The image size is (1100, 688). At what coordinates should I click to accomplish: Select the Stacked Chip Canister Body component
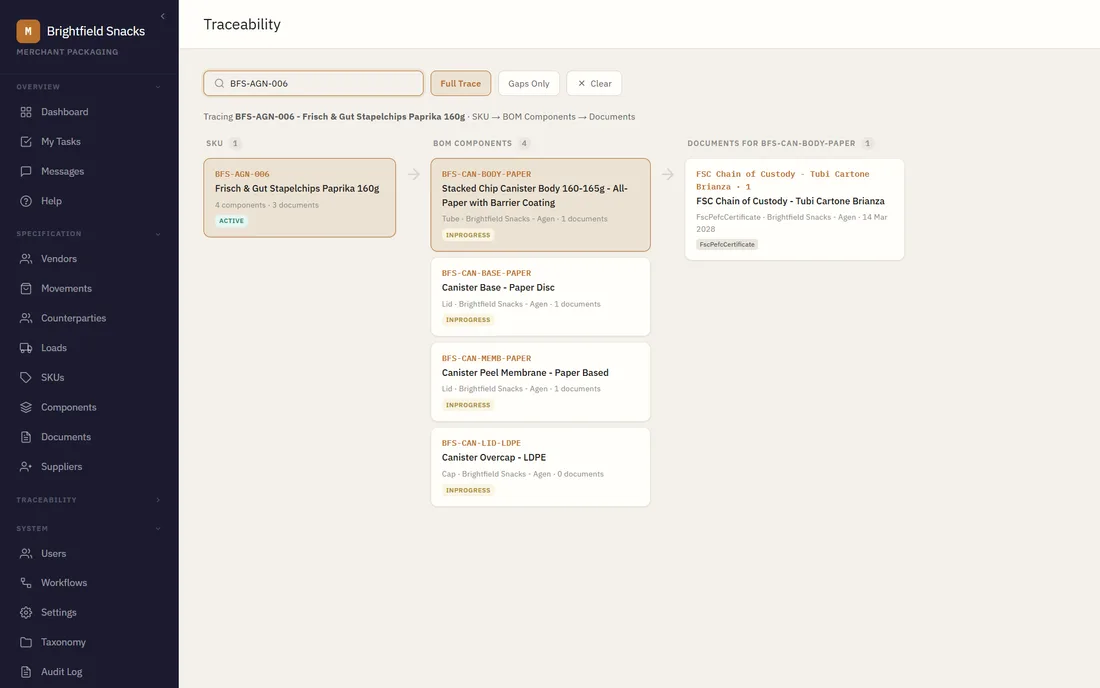point(540,205)
